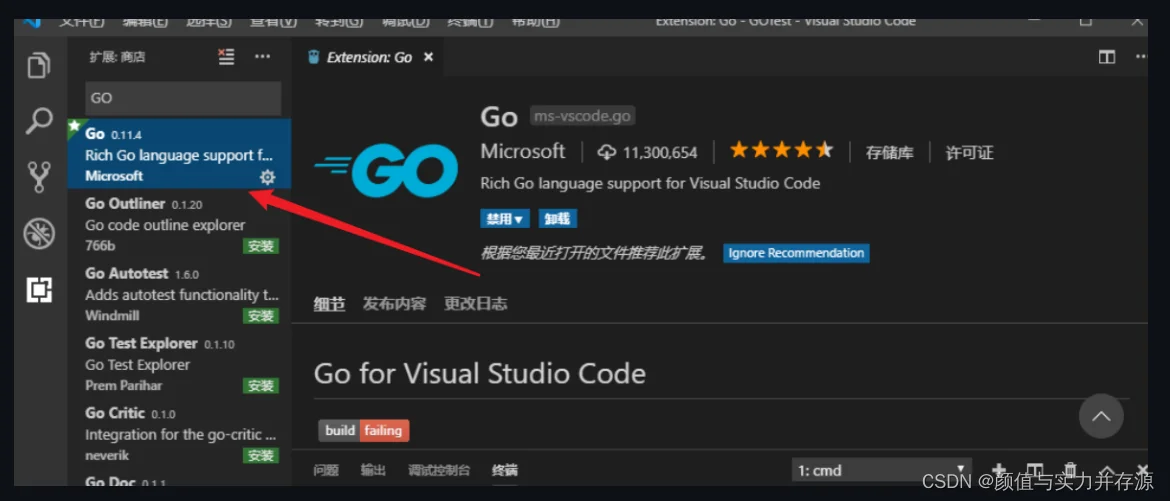This screenshot has width=1170, height=501.
Task: Install Go Critic via its 安装 button
Action: click(x=261, y=455)
